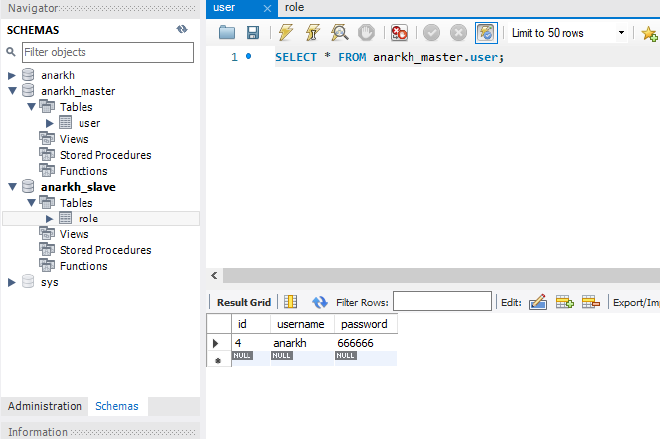Save the script with floppy disk icon
Viewport: 660px width, 439px height.
click(x=253, y=33)
